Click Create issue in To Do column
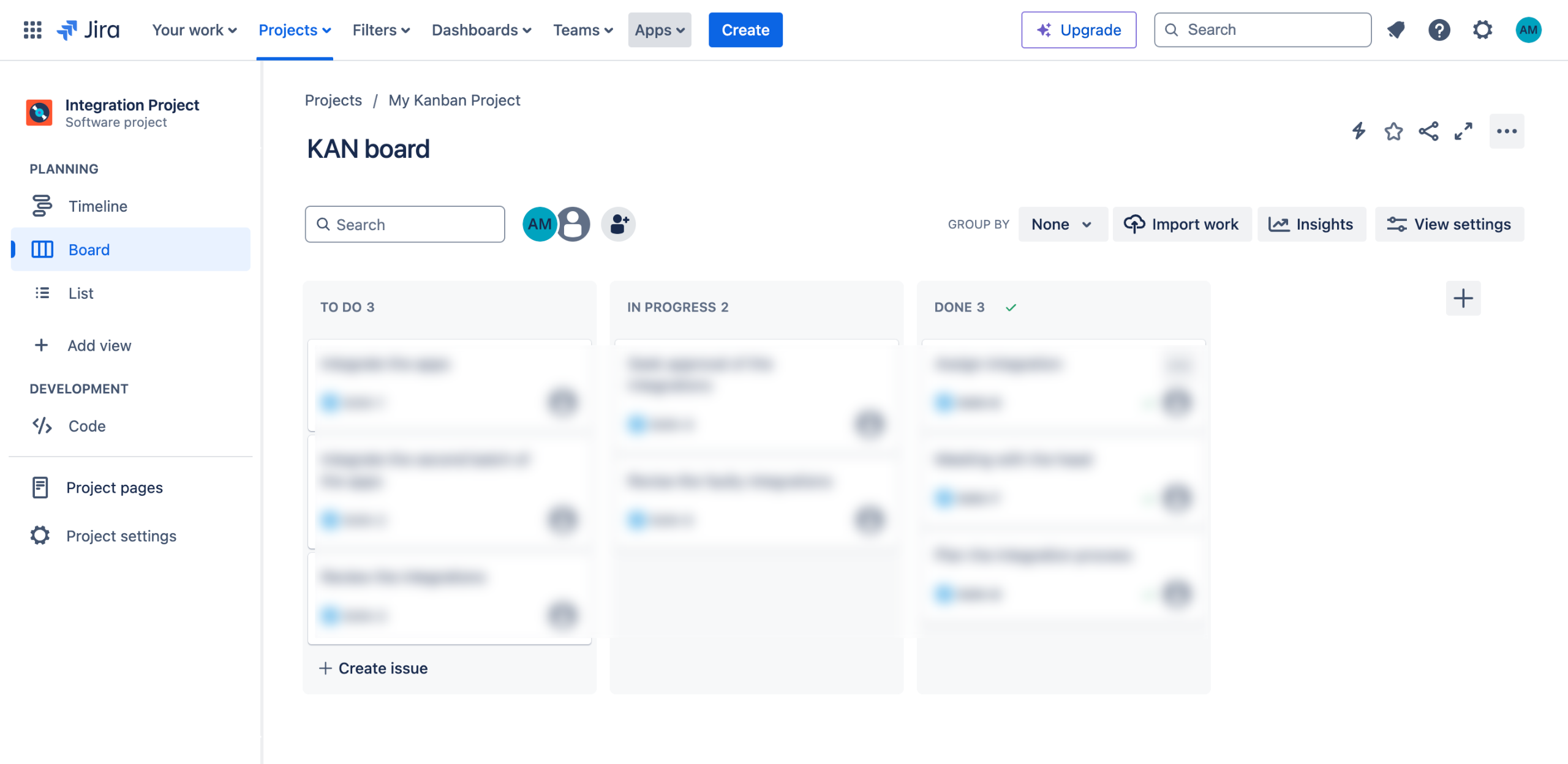Screen dimensions: 1568x764 tap(374, 668)
